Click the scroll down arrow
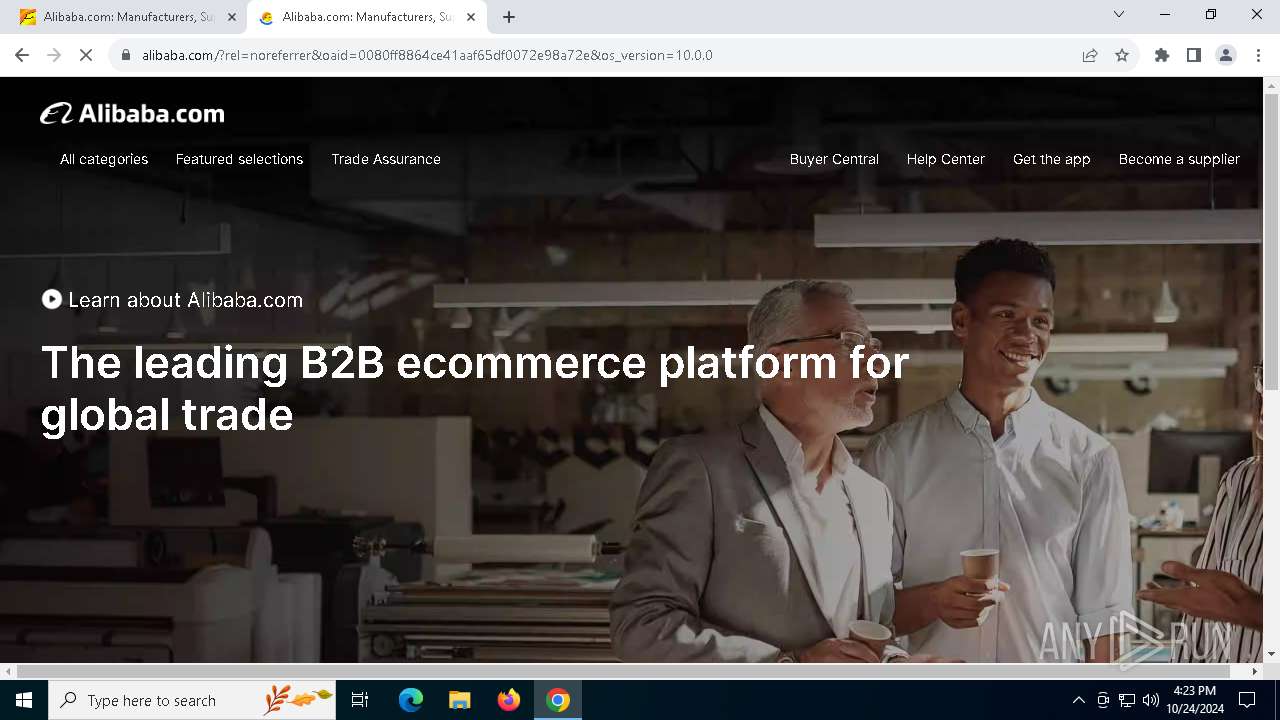This screenshot has height=720, width=1280. (x=1271, y=654)
